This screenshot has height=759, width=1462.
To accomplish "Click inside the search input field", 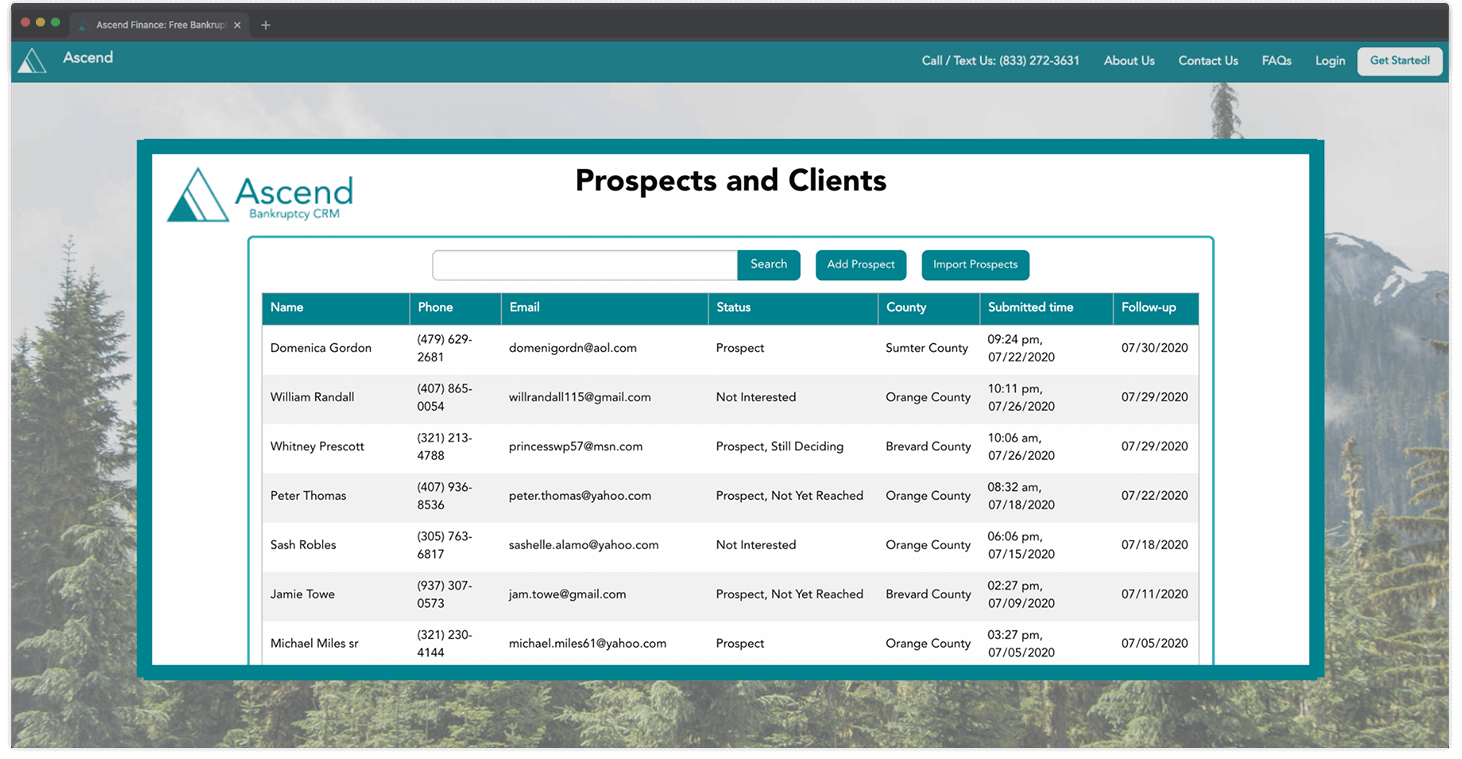I will click(x=584, y=265).
